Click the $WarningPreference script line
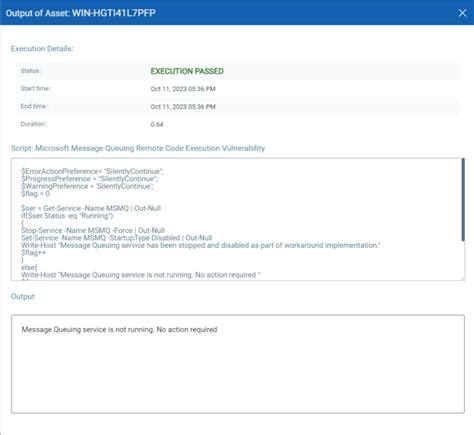 pos(87,186)
